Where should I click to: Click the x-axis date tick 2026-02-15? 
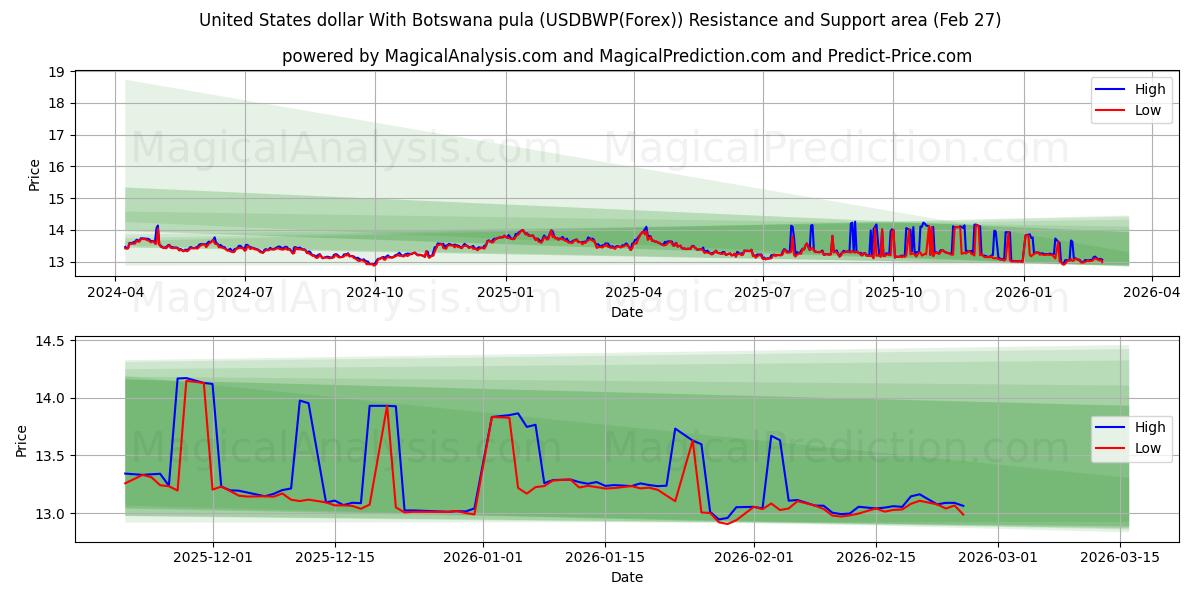coord(875,557)
